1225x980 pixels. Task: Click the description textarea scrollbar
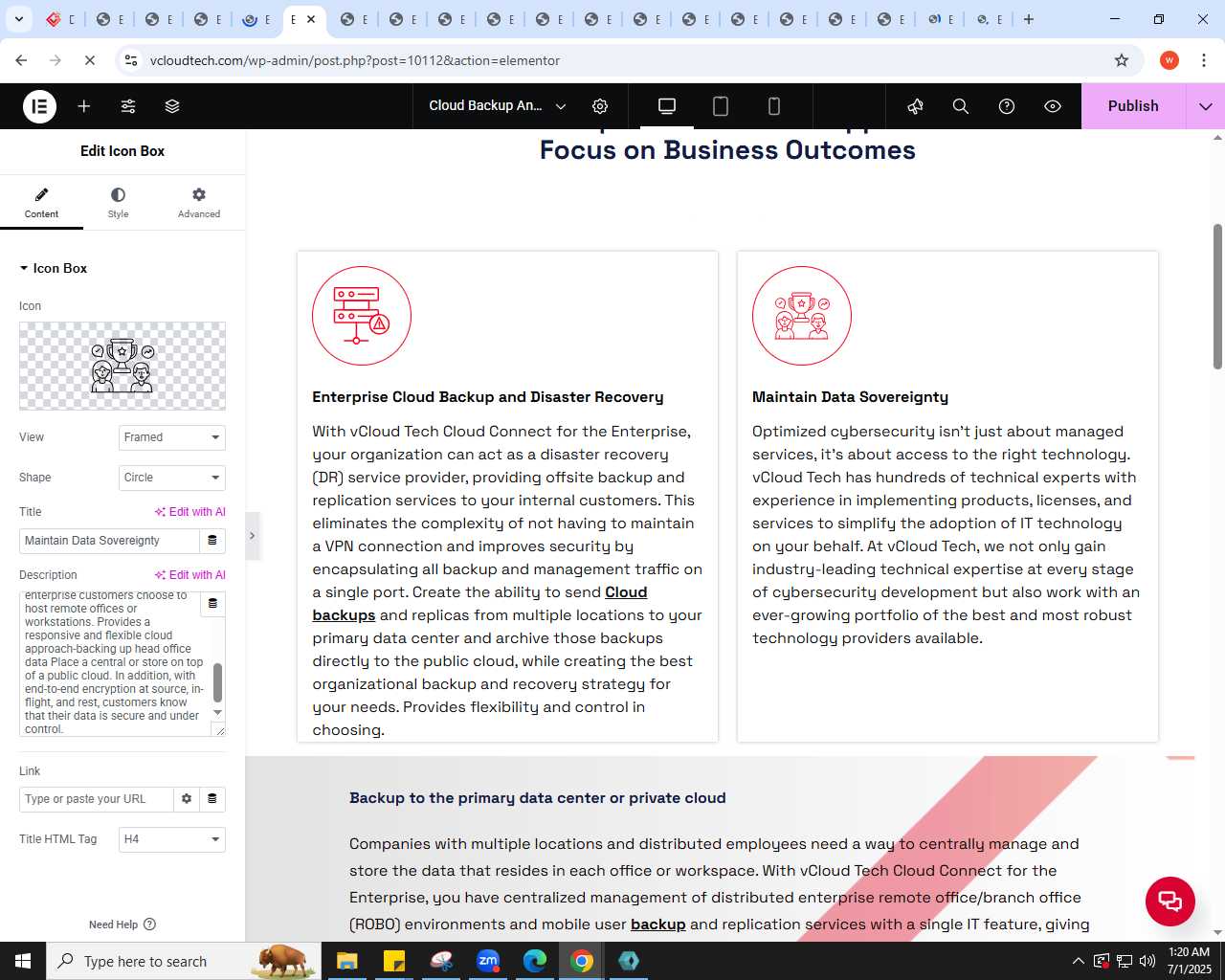[217, 682]
